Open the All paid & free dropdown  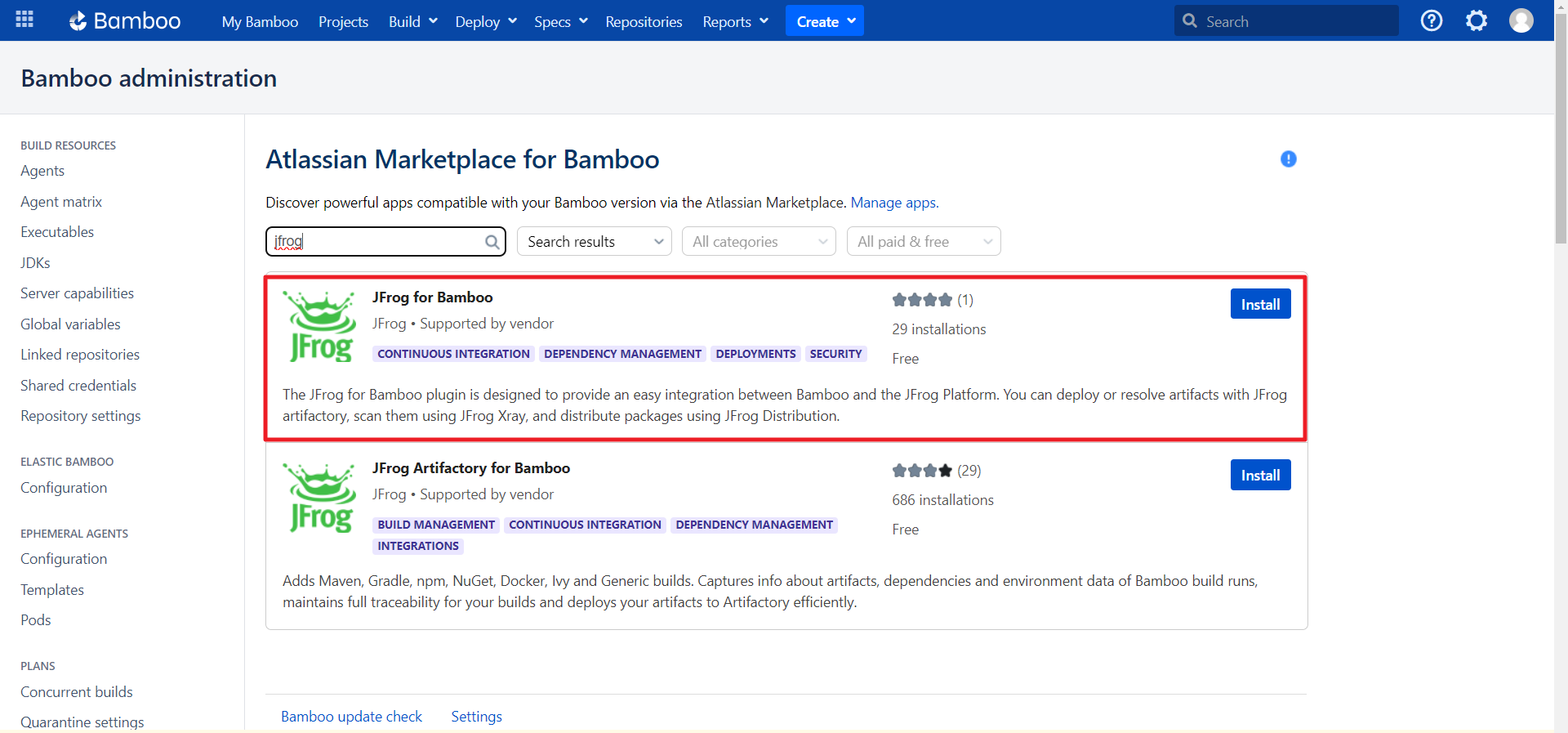(924, 241)
